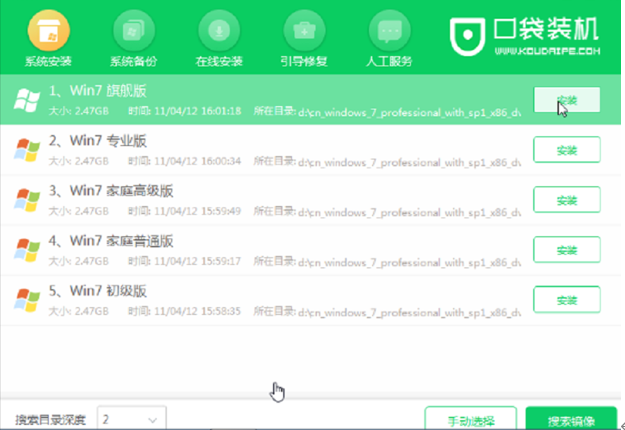This screenshot has width=625, height=430.
Task: Click Windows logo beside Win7 专业版
Action: pyautogui.click(x=27, y=150)
